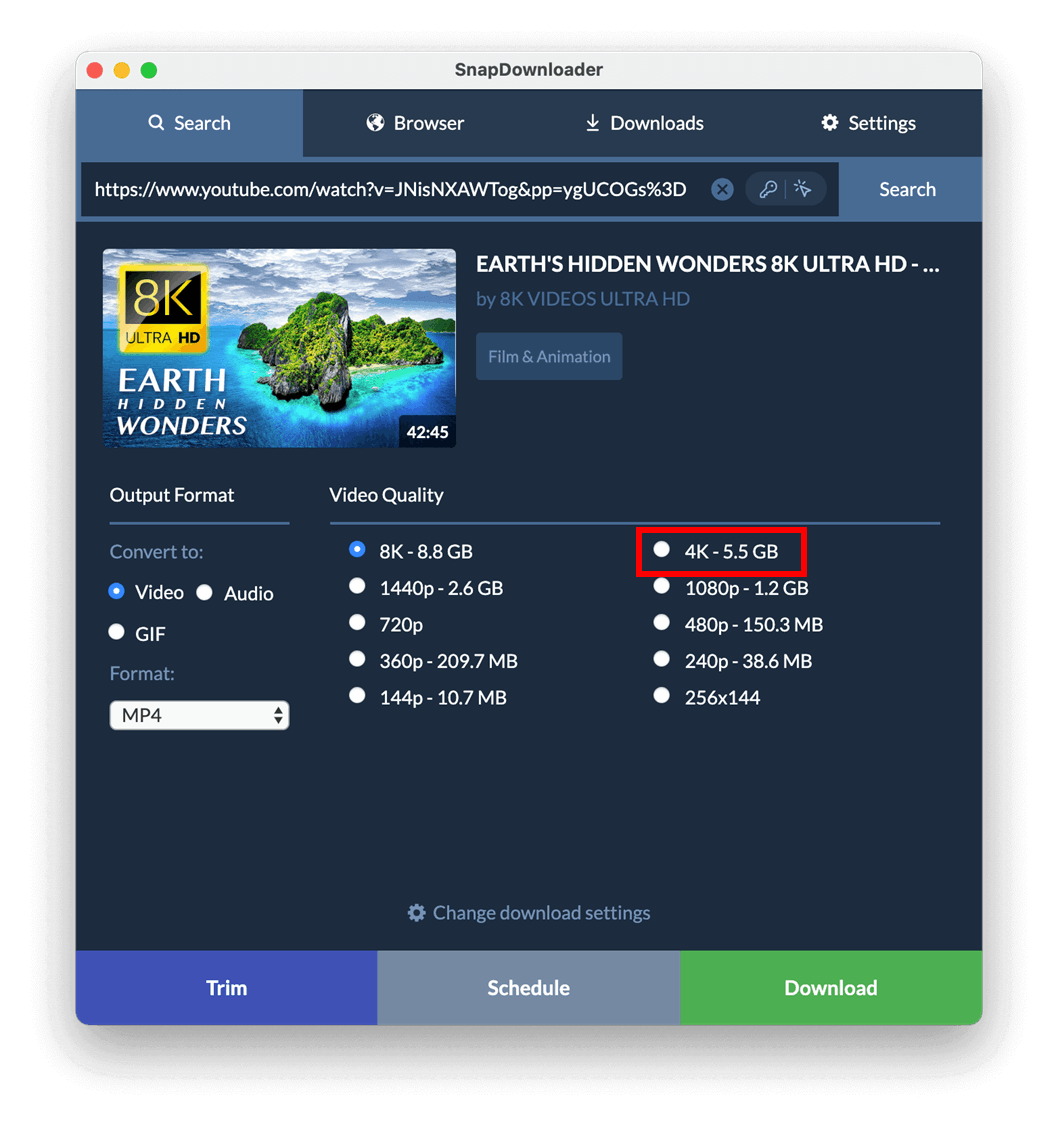This screenshot has width=1058, height=1125.
Task: Select 144p - 10.7 MB quality
Action: (428, 697)
